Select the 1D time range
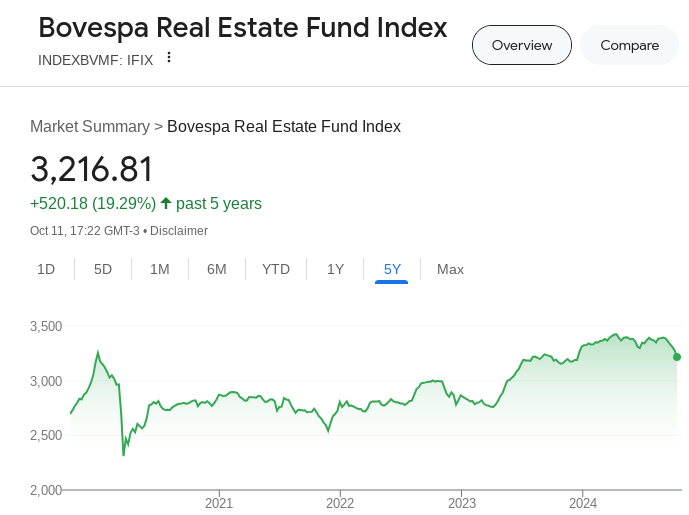 point(46,269)
